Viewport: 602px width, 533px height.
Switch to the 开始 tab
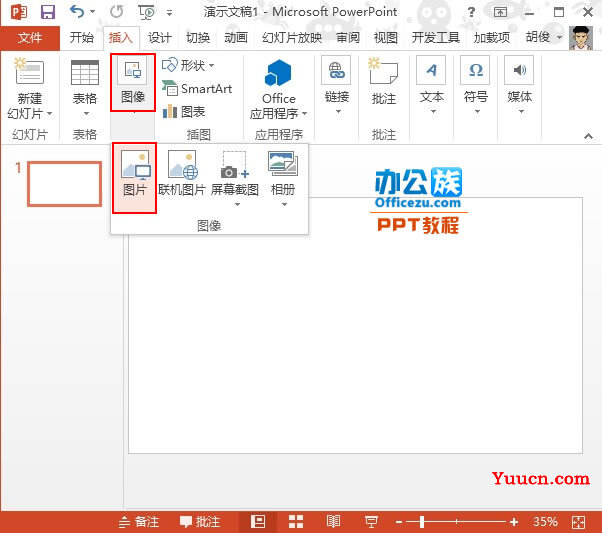pos(81,38)
